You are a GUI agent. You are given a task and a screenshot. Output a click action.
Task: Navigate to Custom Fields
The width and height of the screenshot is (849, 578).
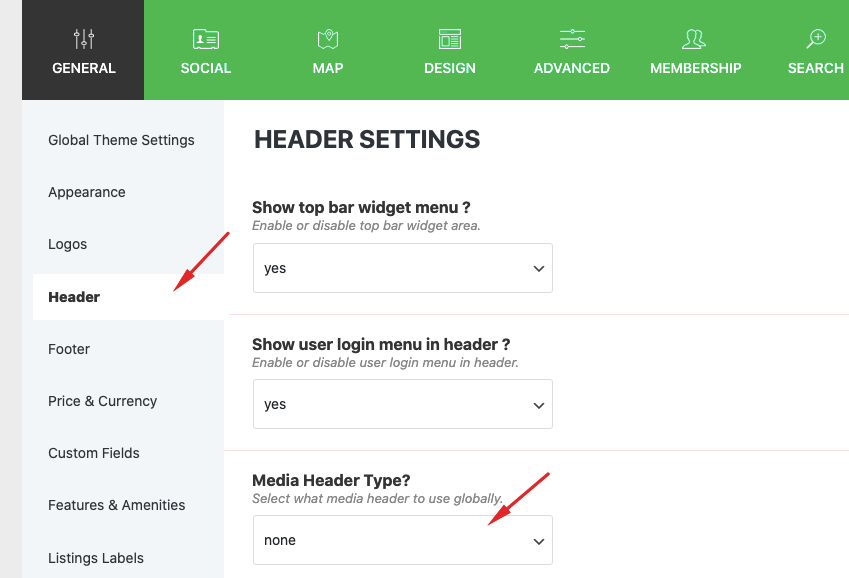pyautogui.click(x=94, y=453)
